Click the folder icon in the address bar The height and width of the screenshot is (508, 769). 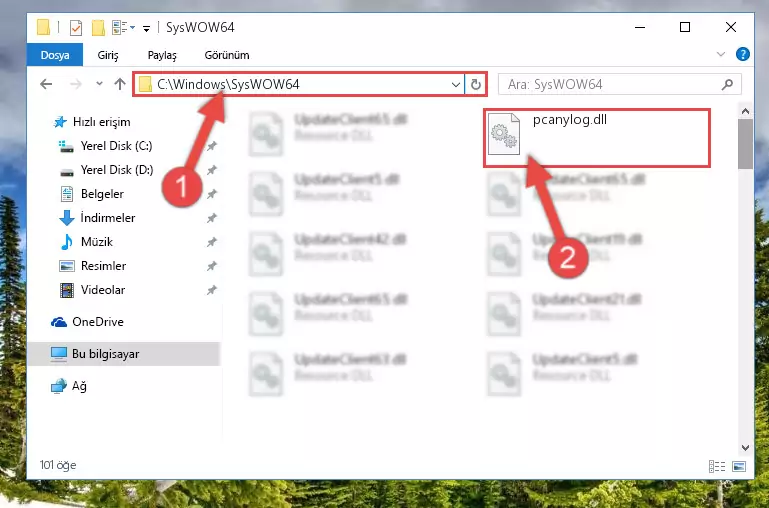coord(145,84)
